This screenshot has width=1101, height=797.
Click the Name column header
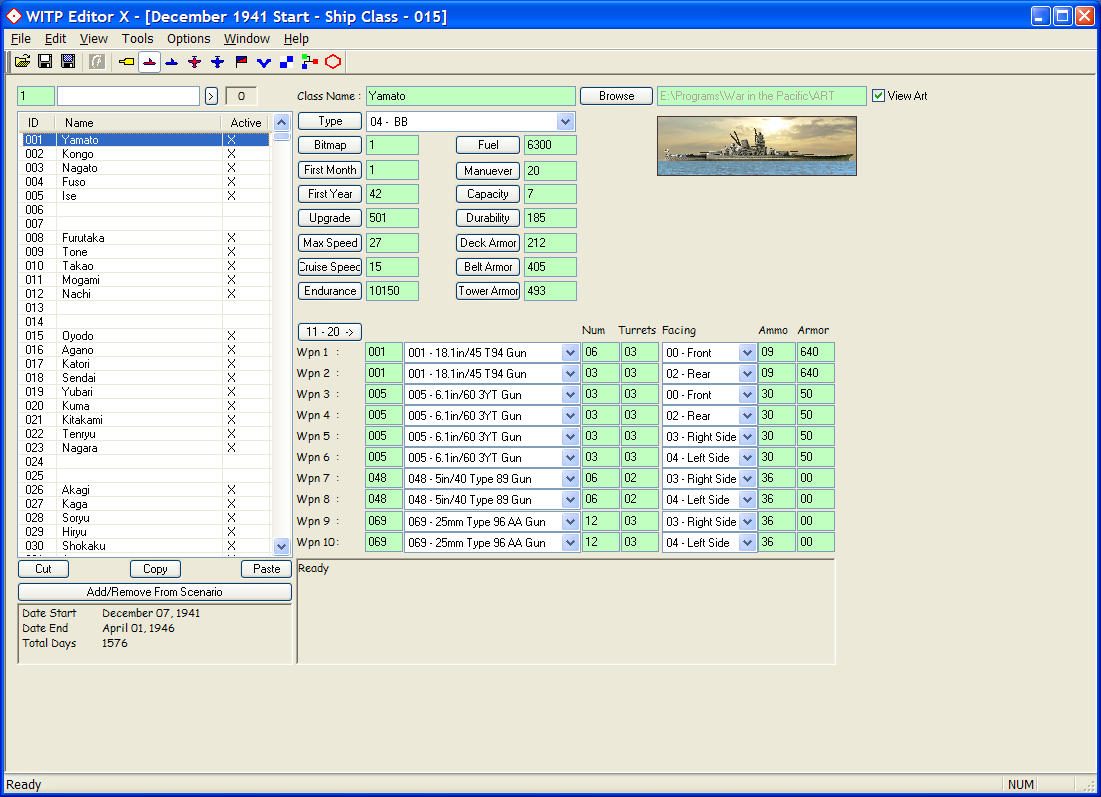point(138,122)
